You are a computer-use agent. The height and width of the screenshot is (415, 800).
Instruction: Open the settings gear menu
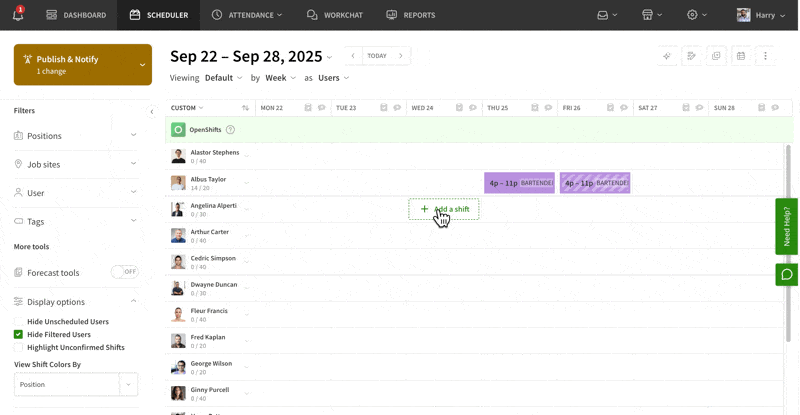pos(696,15)
